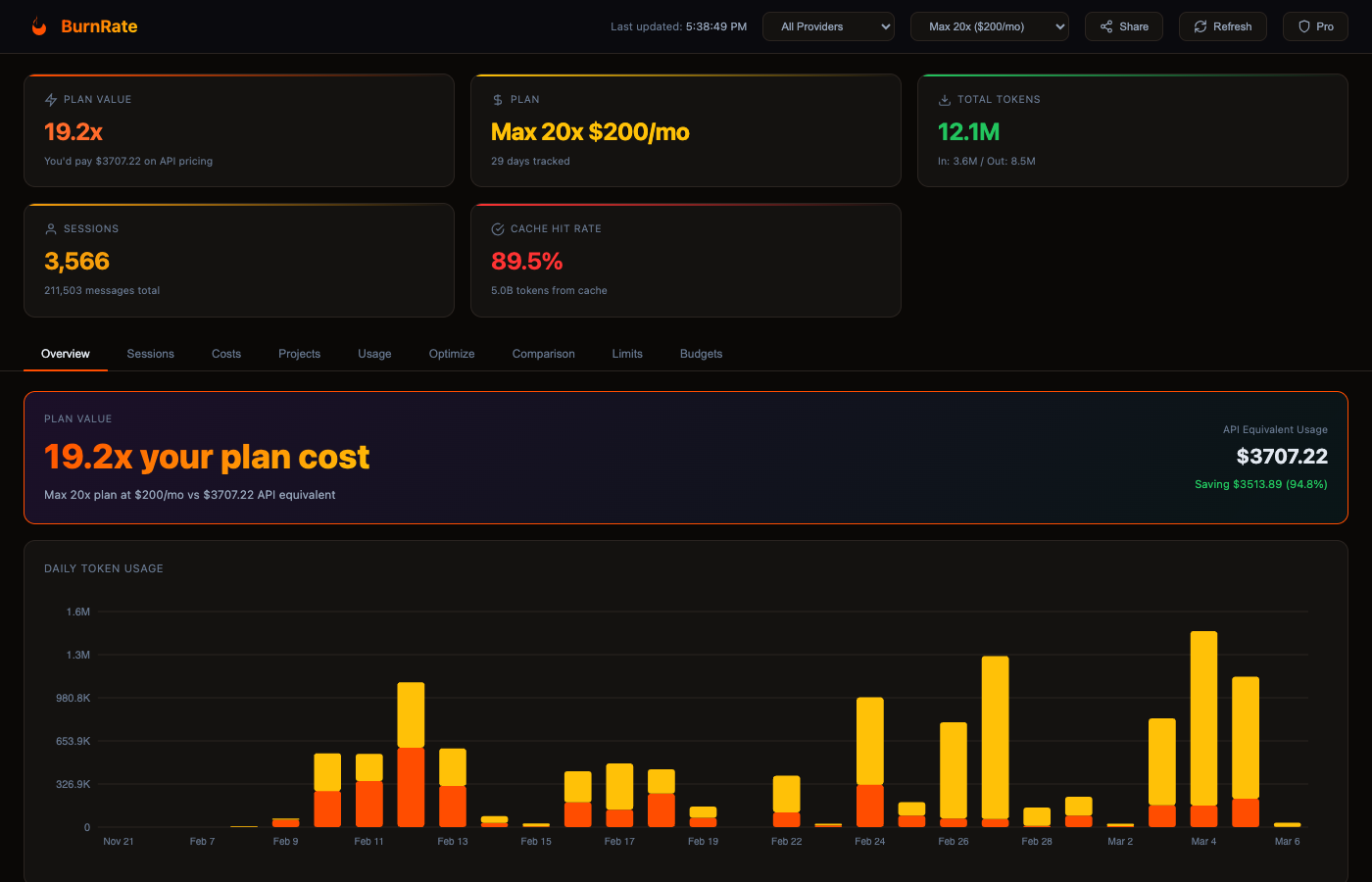Image resolution: width=1372 pixels, height=882 pixels.
Task: Open the Max 20x ($200/mo) plan selector
Action: pos(989,26)
